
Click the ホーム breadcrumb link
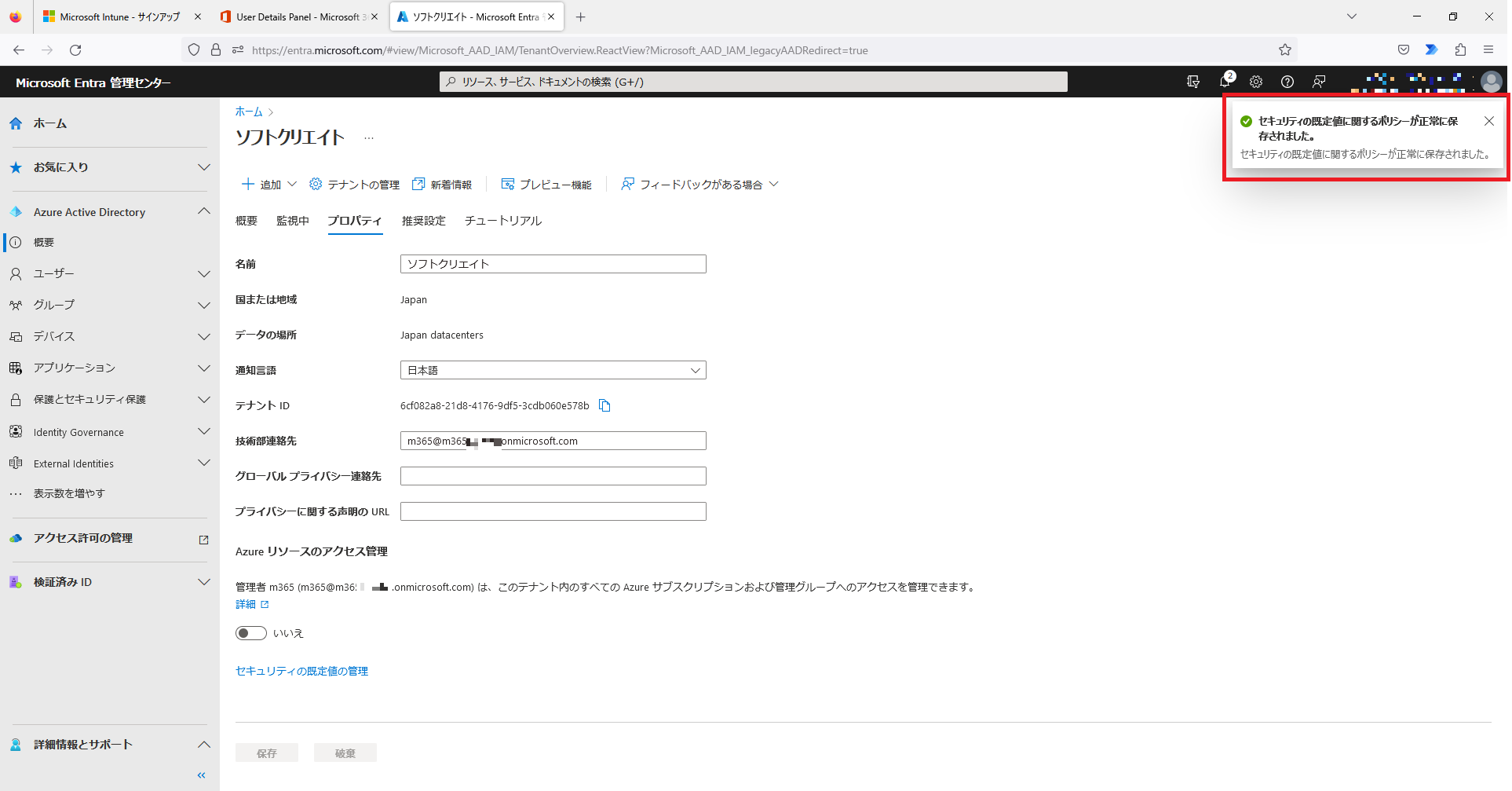249,112
